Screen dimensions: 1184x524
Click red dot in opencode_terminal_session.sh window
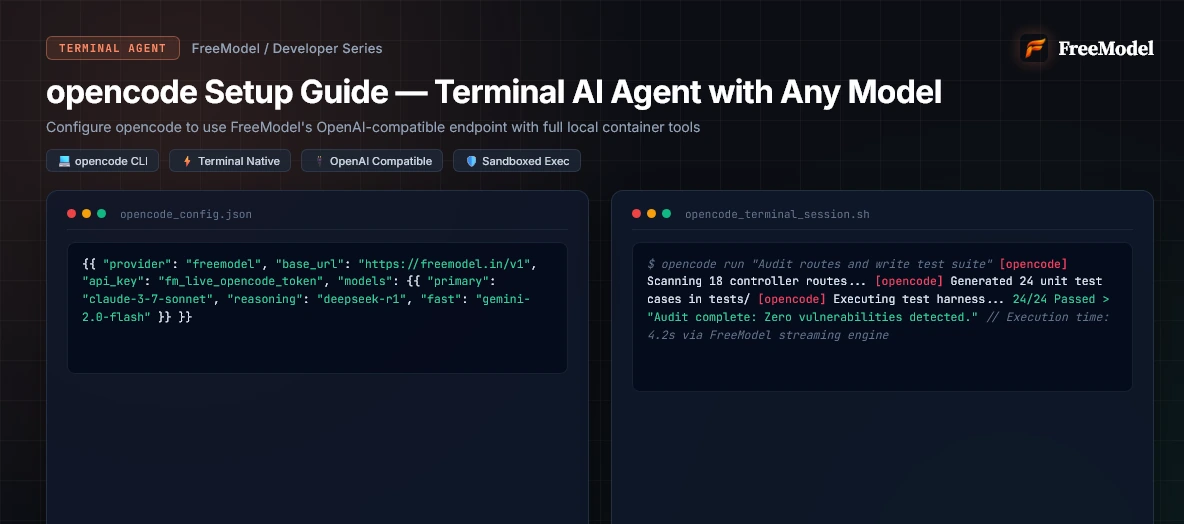(x=637, y=214)
